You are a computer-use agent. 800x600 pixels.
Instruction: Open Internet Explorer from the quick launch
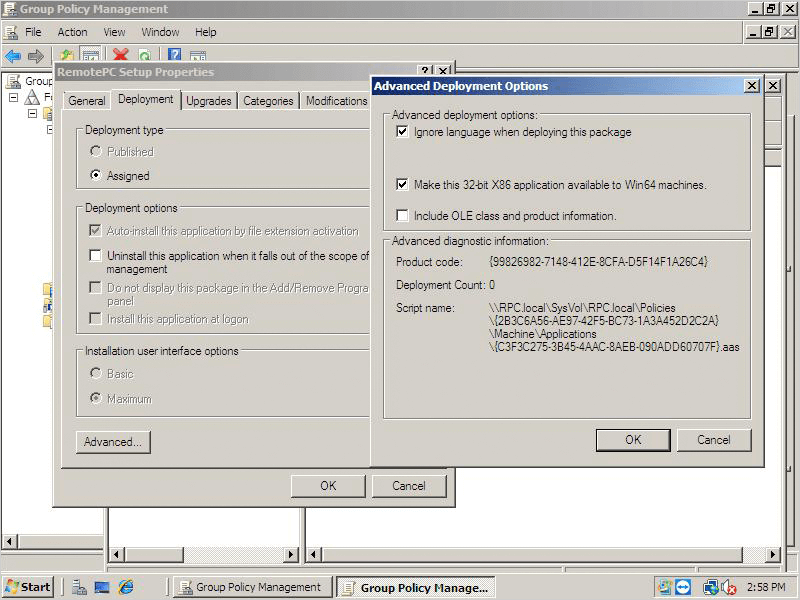click(x=126, y=587)
